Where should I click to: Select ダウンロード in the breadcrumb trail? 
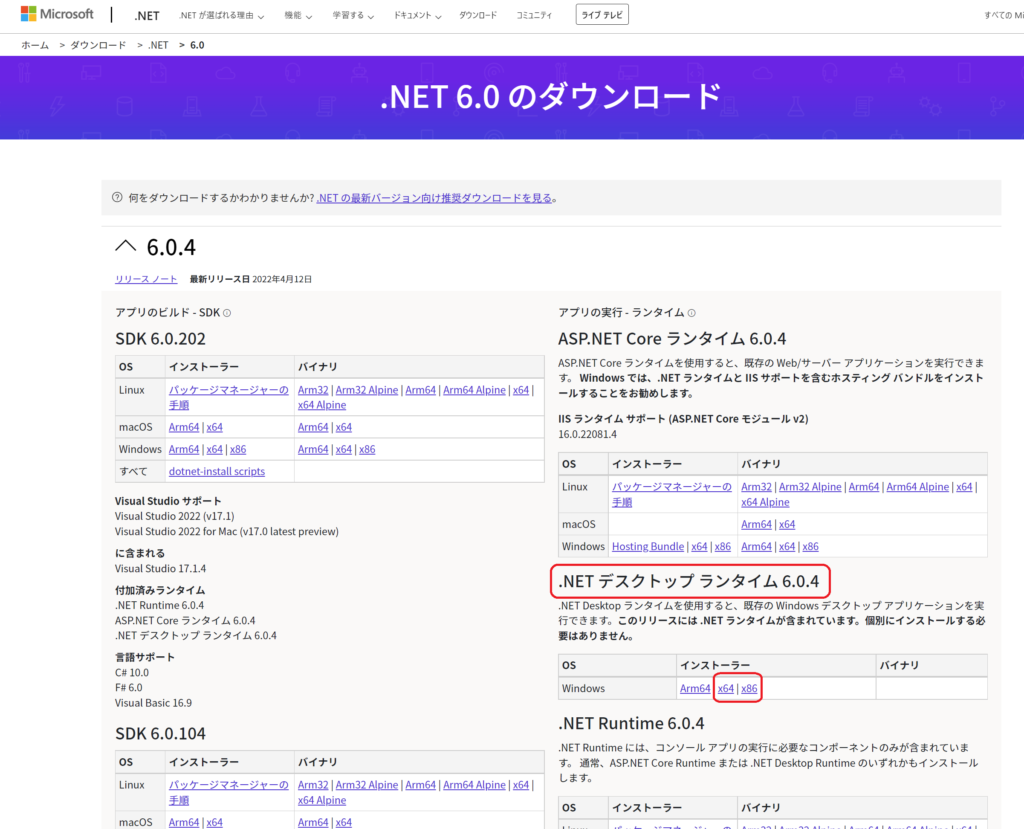click(x=98, y=45)
